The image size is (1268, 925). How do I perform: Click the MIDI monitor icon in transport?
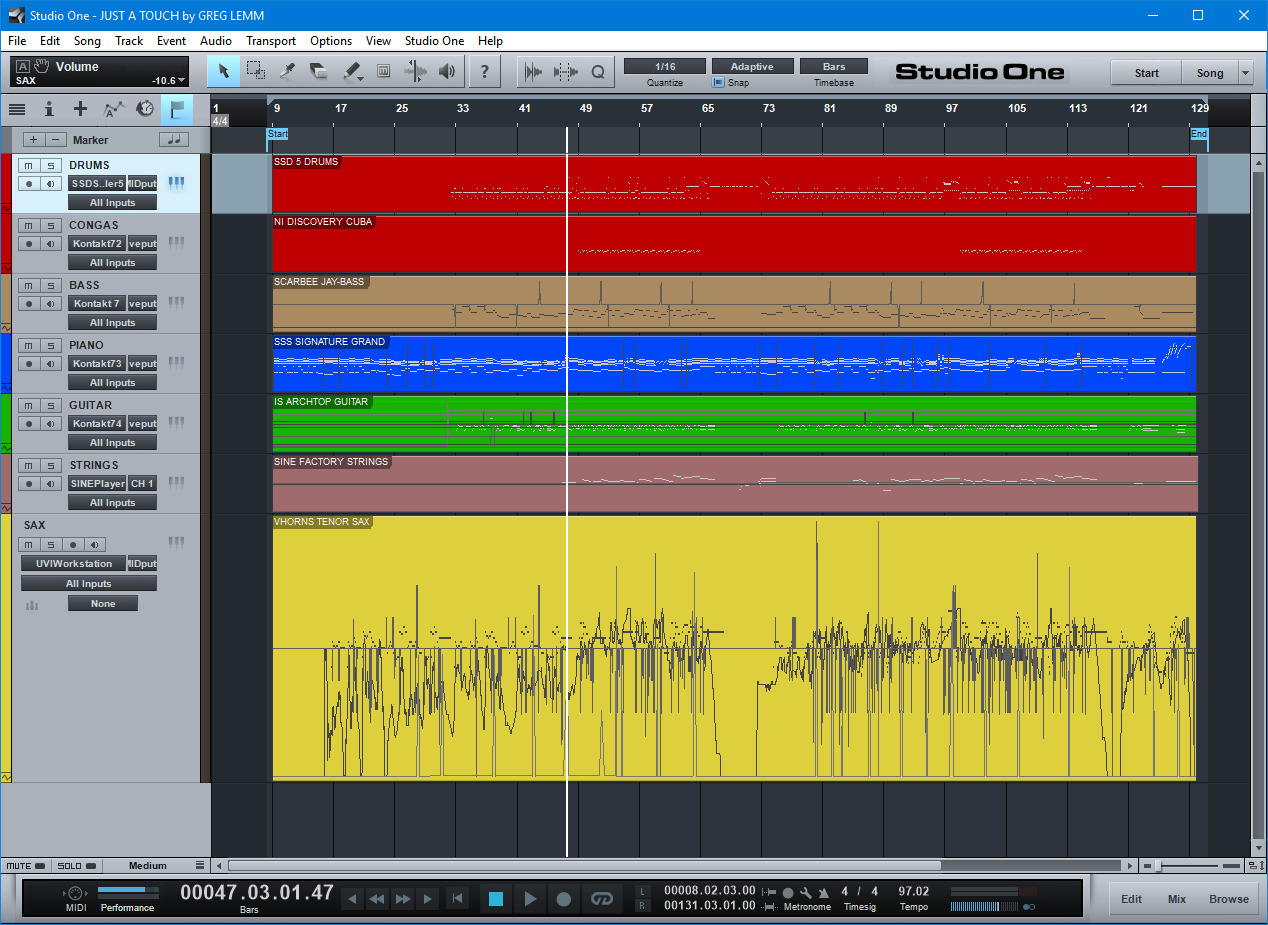click(x=76, y=892)
